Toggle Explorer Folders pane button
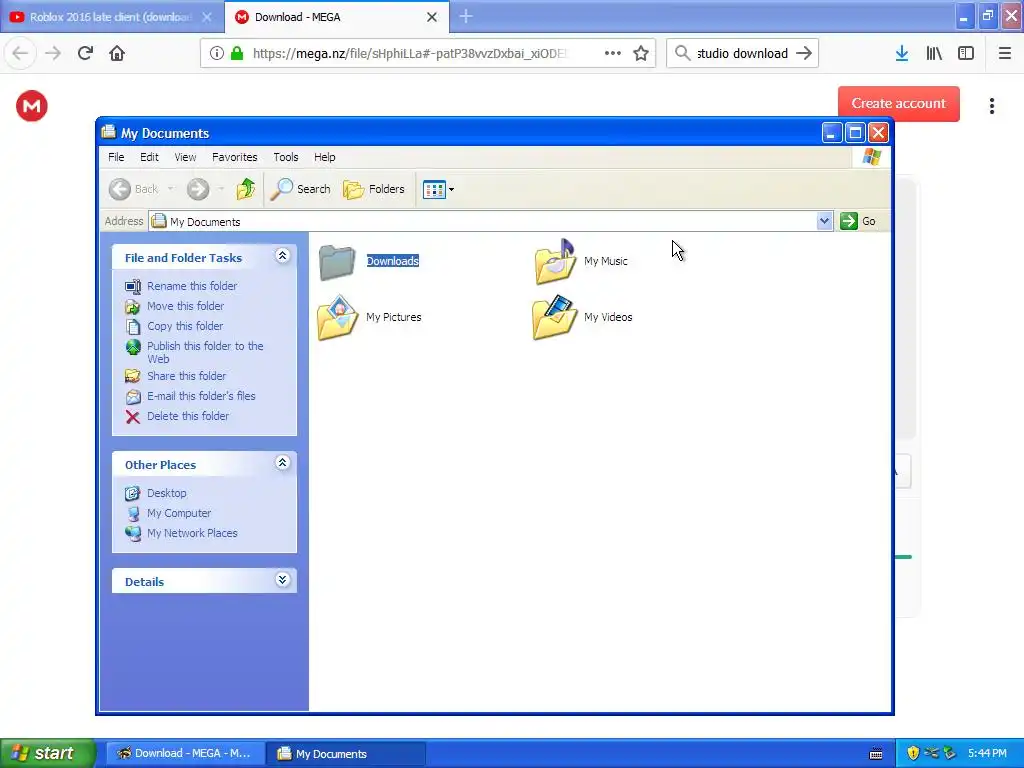 click(374, 189)
